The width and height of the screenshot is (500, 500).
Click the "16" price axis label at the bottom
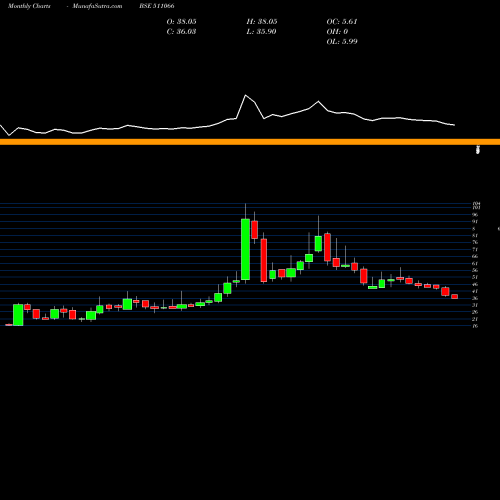pos(475,326)
